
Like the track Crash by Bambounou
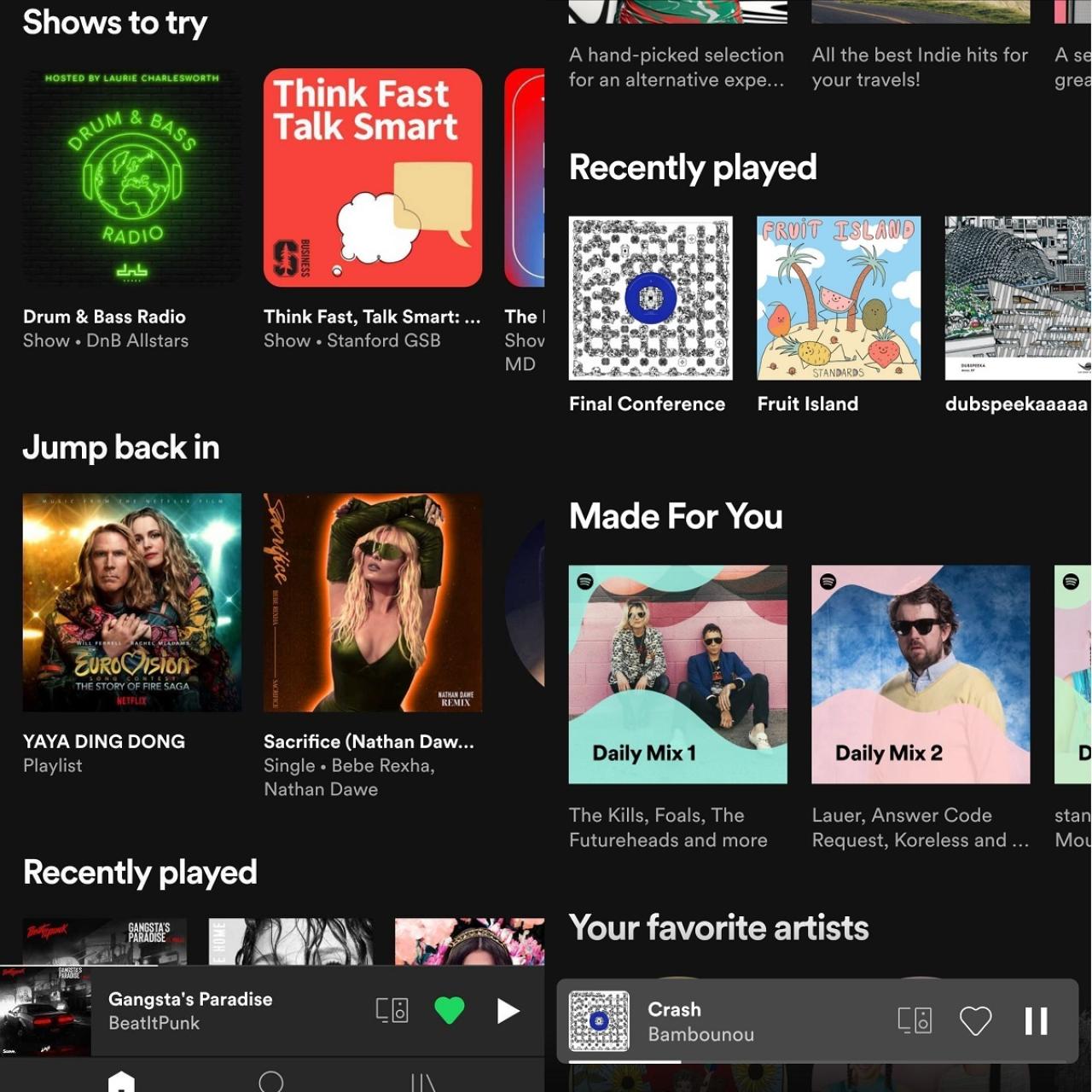tap(976, 1020)
